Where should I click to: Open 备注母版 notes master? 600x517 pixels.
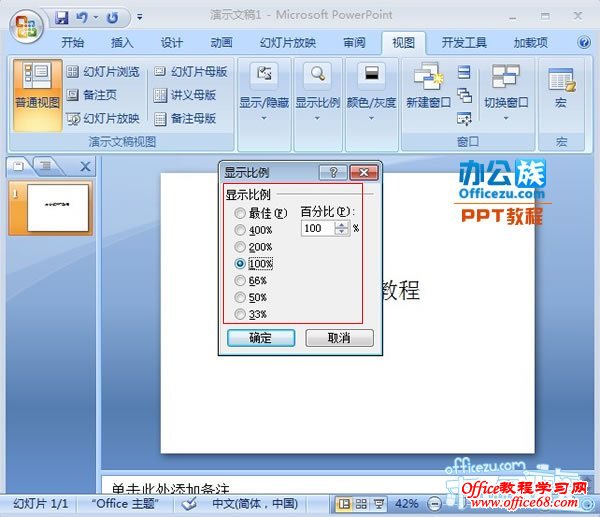185,119
